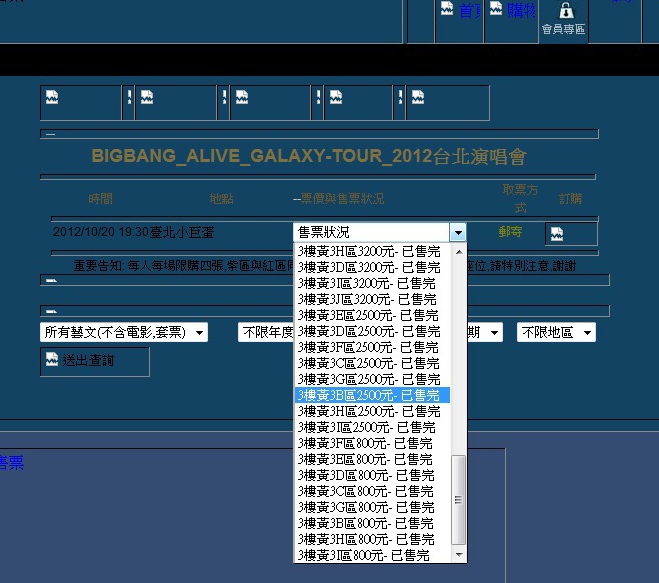Select option 3樓黃3C區800元 已售完
Screen dimensions: 659x583
[372, 491]
